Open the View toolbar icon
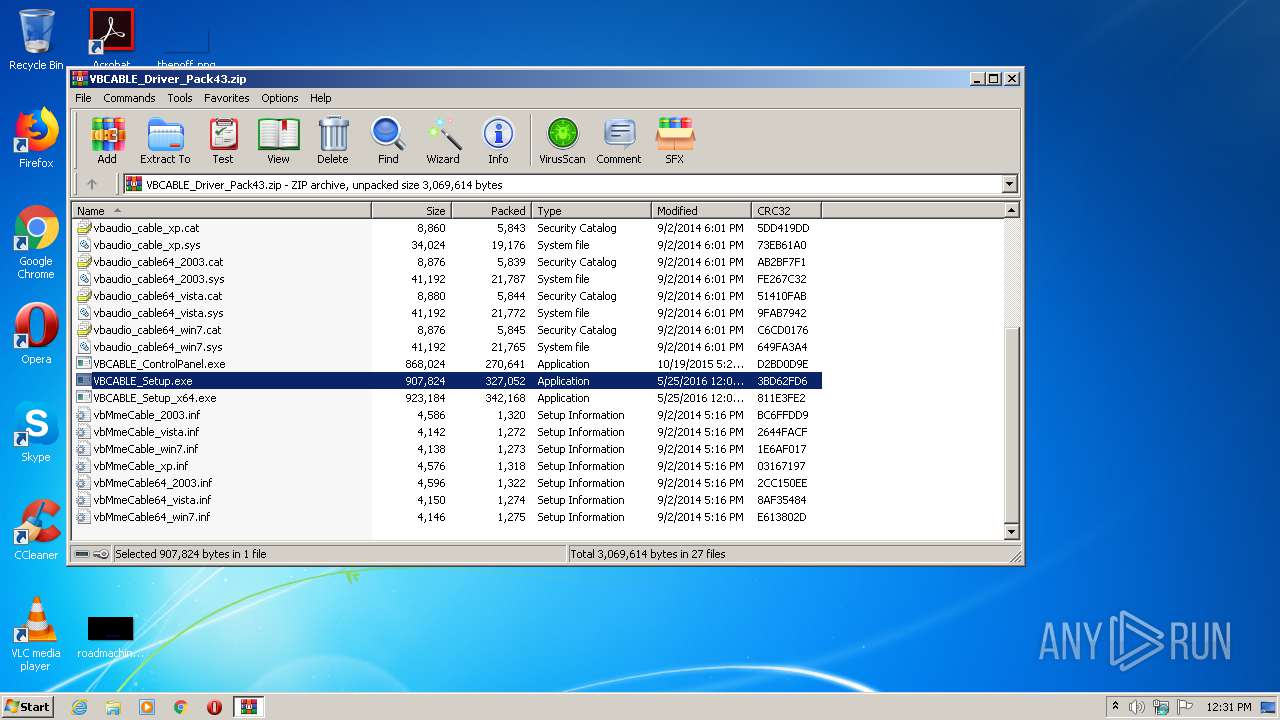Viewport: 1280px width, 720px height. click(x=279, y=140)
